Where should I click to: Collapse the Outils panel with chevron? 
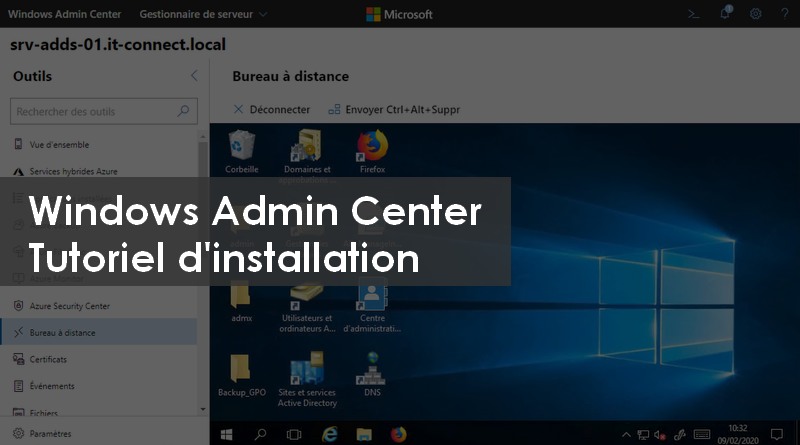[194, 76]
